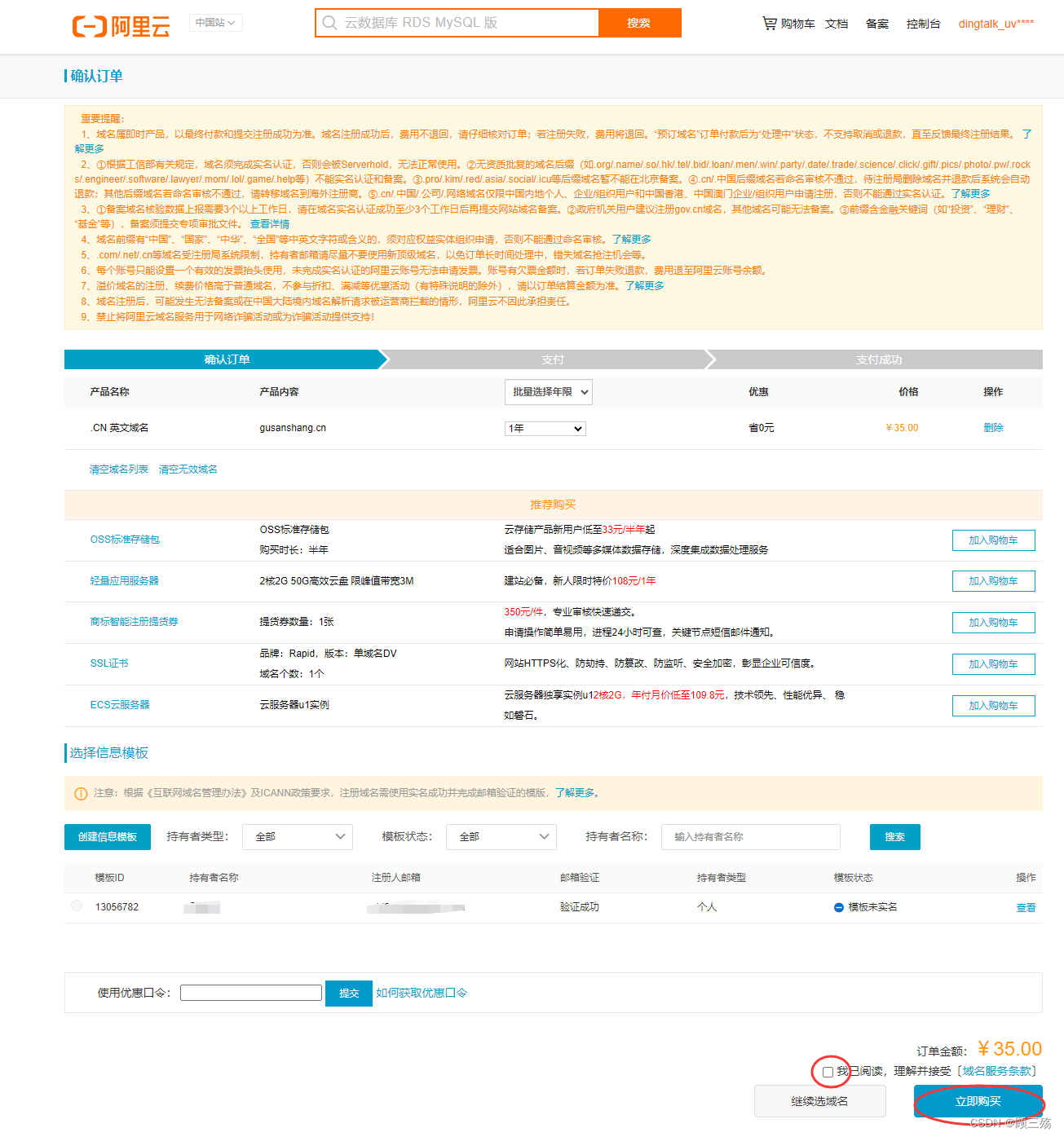1064x1137 pixels.
Task: Click the 了解更多 link in notice item 4
Action: [632, 240]
